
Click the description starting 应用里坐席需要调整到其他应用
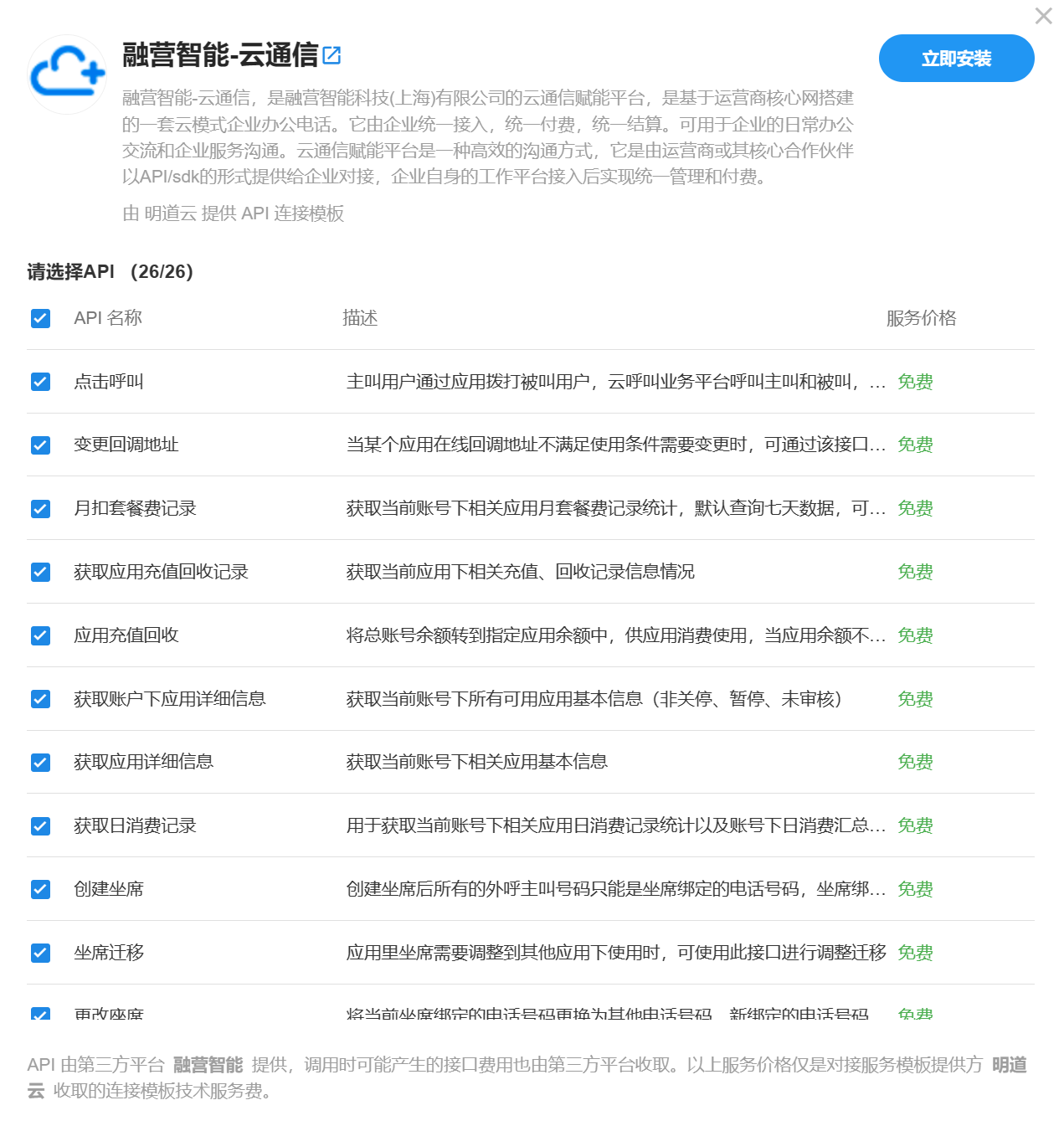pyautogui.click(x=616, y=953)
